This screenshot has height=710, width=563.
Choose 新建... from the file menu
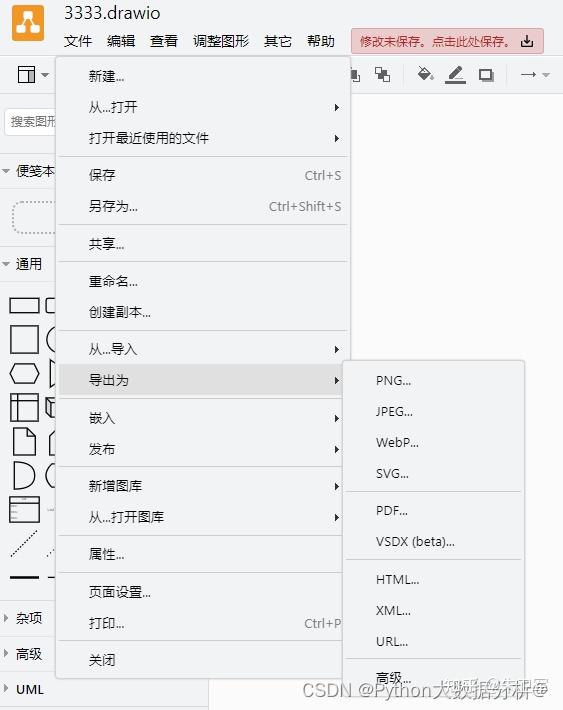(203, 76)
